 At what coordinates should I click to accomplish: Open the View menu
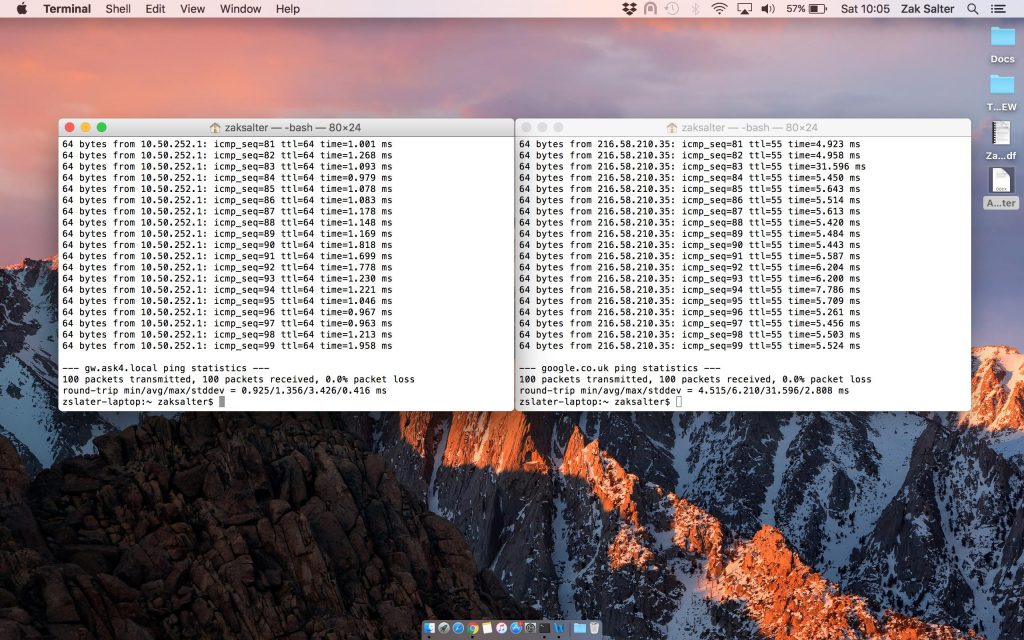click(192, 8)
